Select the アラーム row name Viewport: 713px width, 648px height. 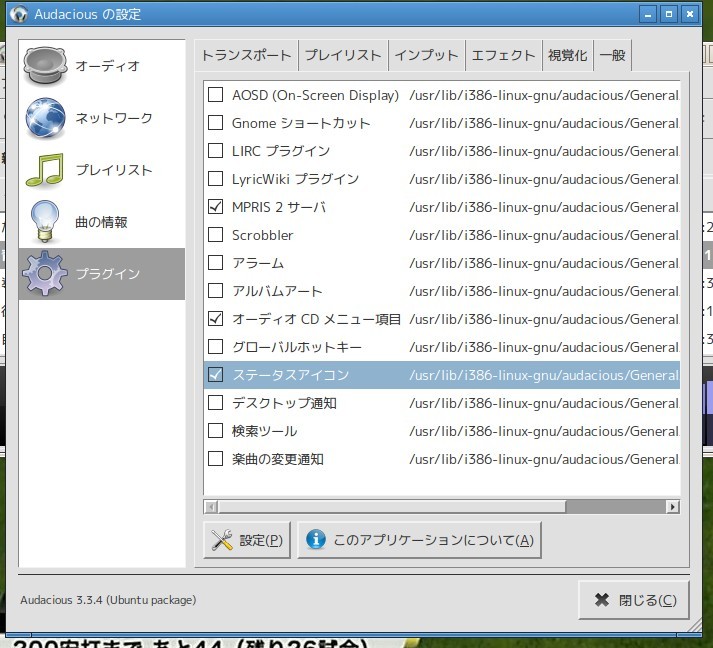point(258,263)
